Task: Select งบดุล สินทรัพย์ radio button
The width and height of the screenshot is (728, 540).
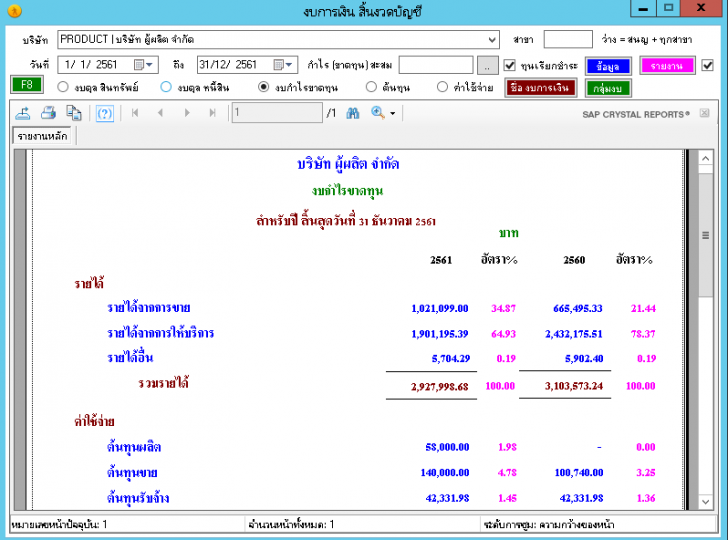Action: 63,87
